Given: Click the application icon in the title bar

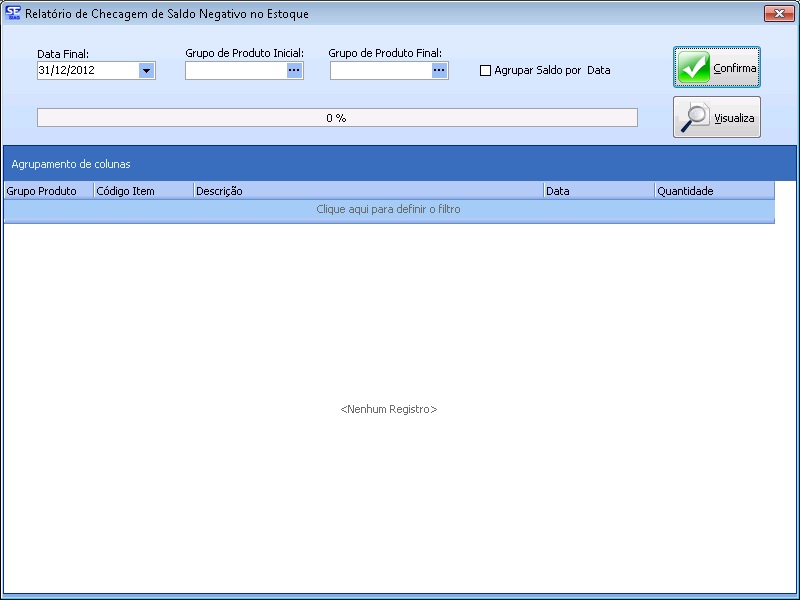Looking at the screenshot, I should click(13, 14).
